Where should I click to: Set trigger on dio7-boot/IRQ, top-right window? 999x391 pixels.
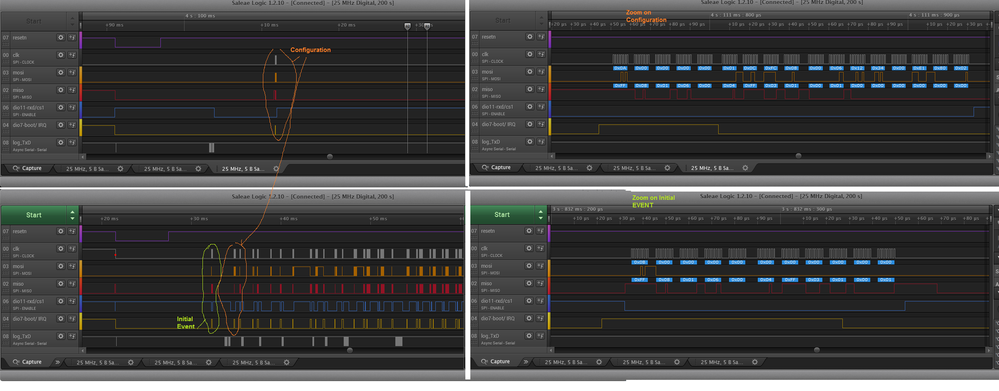pos(540,125)
